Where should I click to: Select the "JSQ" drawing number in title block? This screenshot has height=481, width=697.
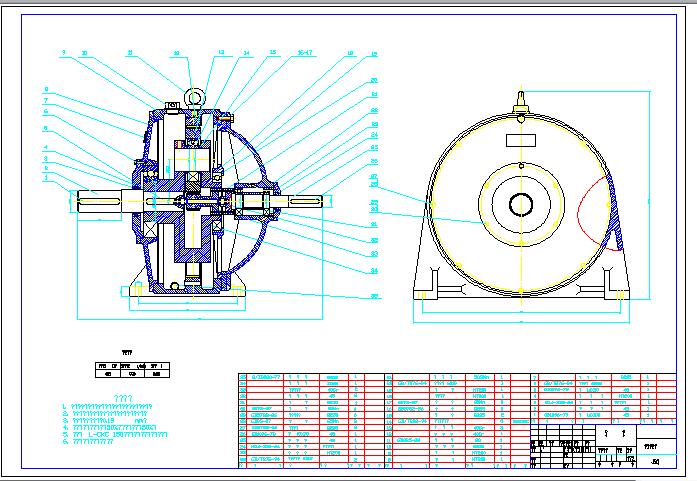pos(655,462)
